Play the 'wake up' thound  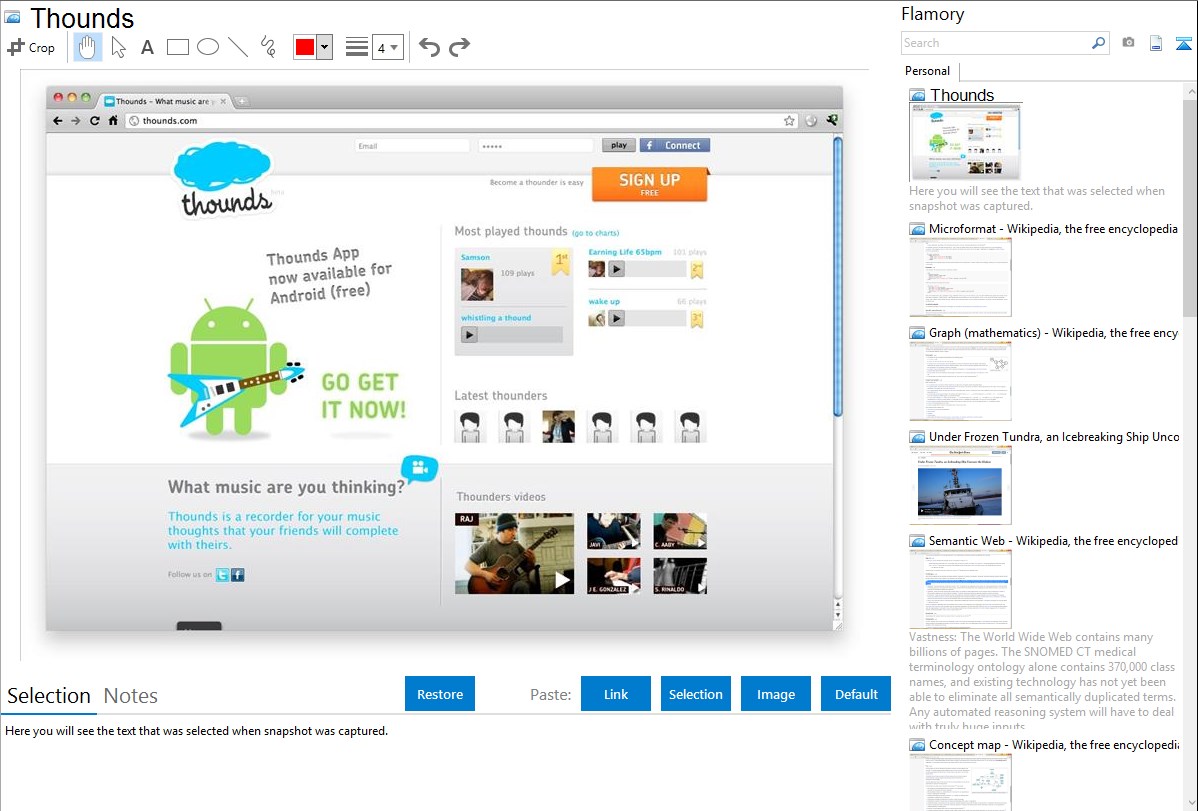pos(617,319)
